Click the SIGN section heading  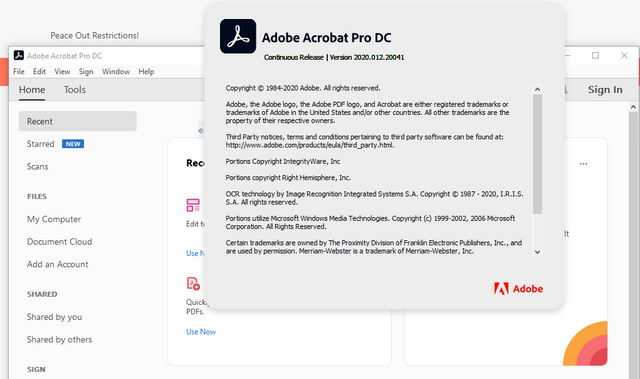tap(36, 369)
